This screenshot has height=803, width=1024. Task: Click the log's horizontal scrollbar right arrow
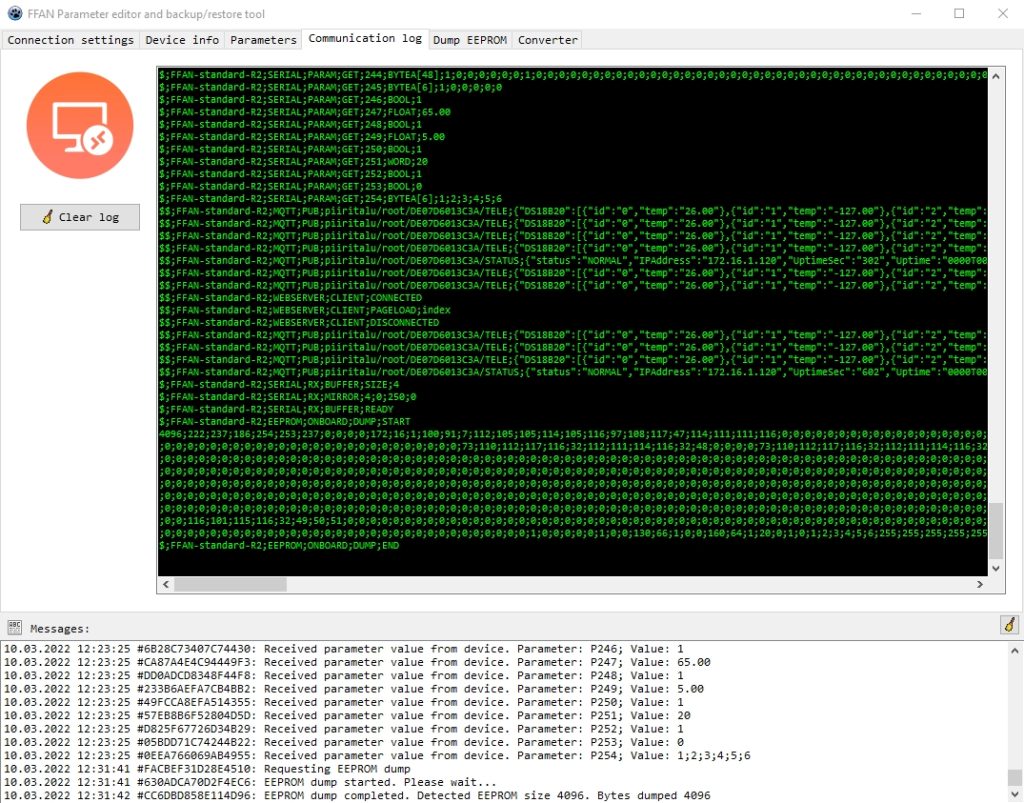tap(978, 584)
